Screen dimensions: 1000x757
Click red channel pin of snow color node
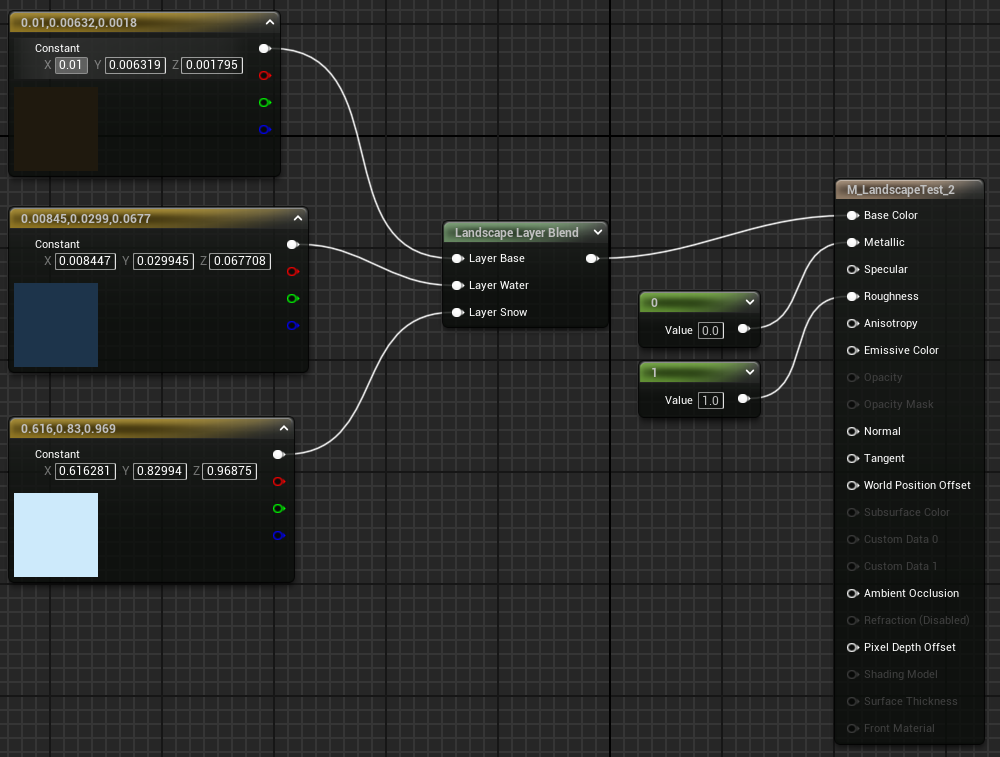(279, 482)
